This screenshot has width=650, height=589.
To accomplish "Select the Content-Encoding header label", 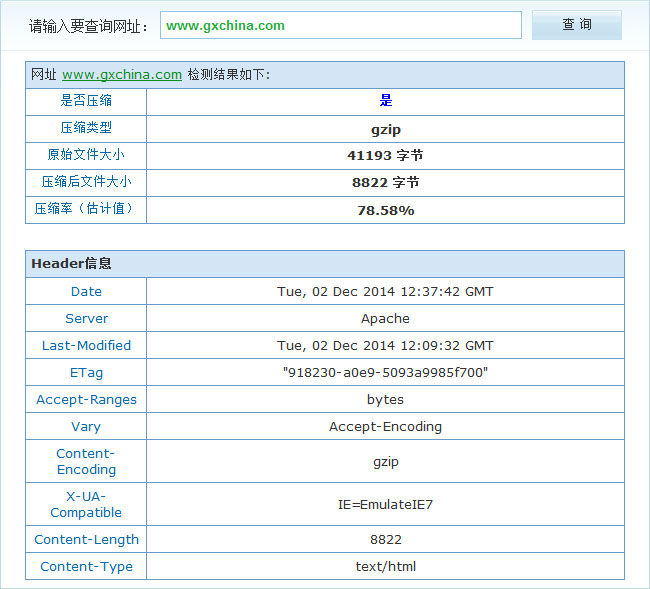I will tap(86, 461).
